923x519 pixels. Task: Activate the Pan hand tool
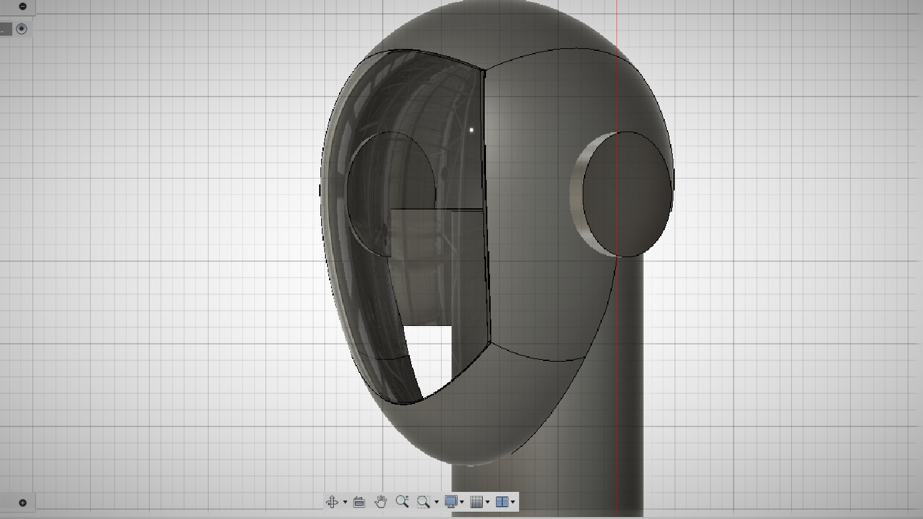(380, 502)
